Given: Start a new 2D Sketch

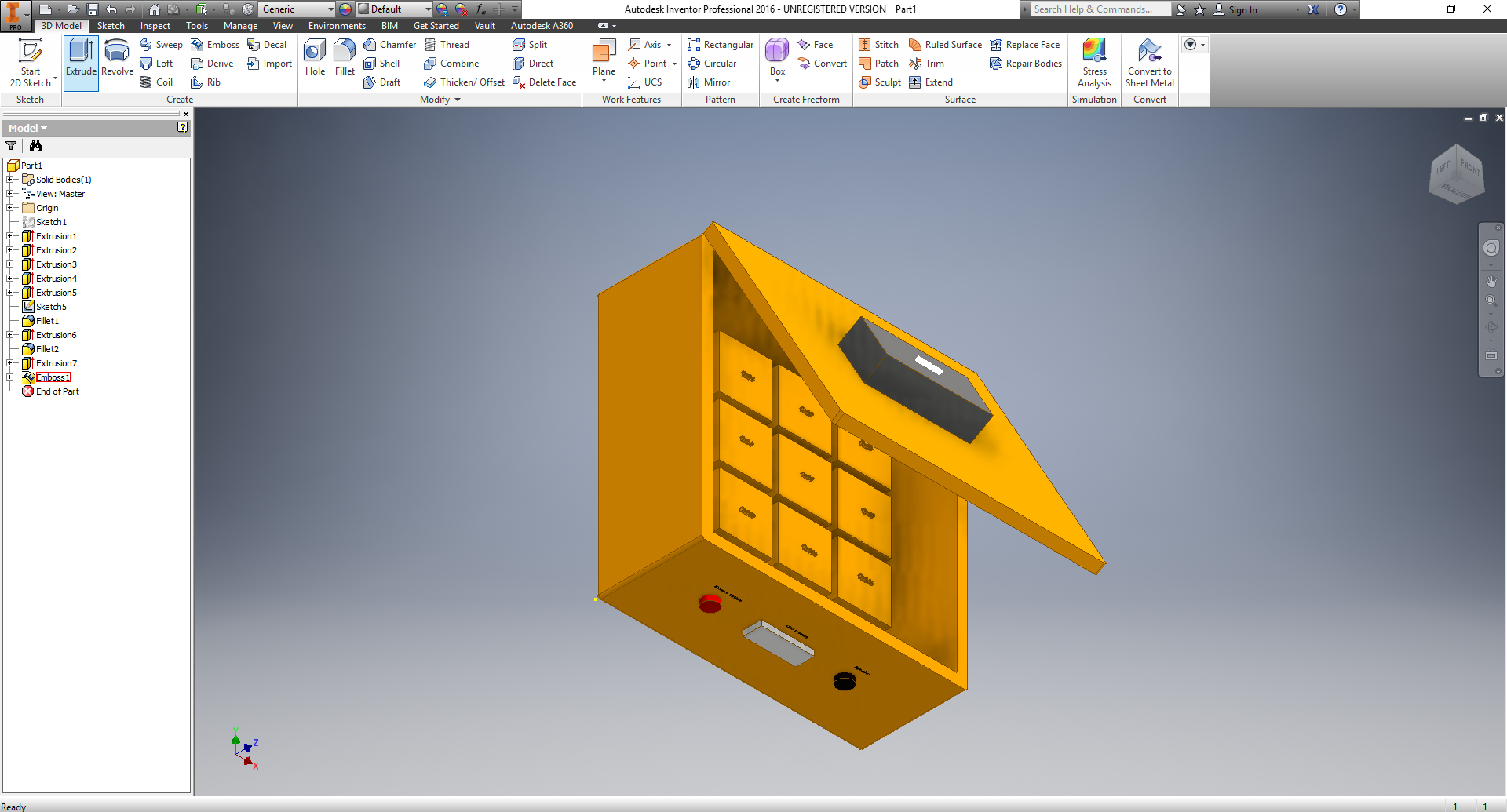Looking at the screenshot, I should (31, 63).
